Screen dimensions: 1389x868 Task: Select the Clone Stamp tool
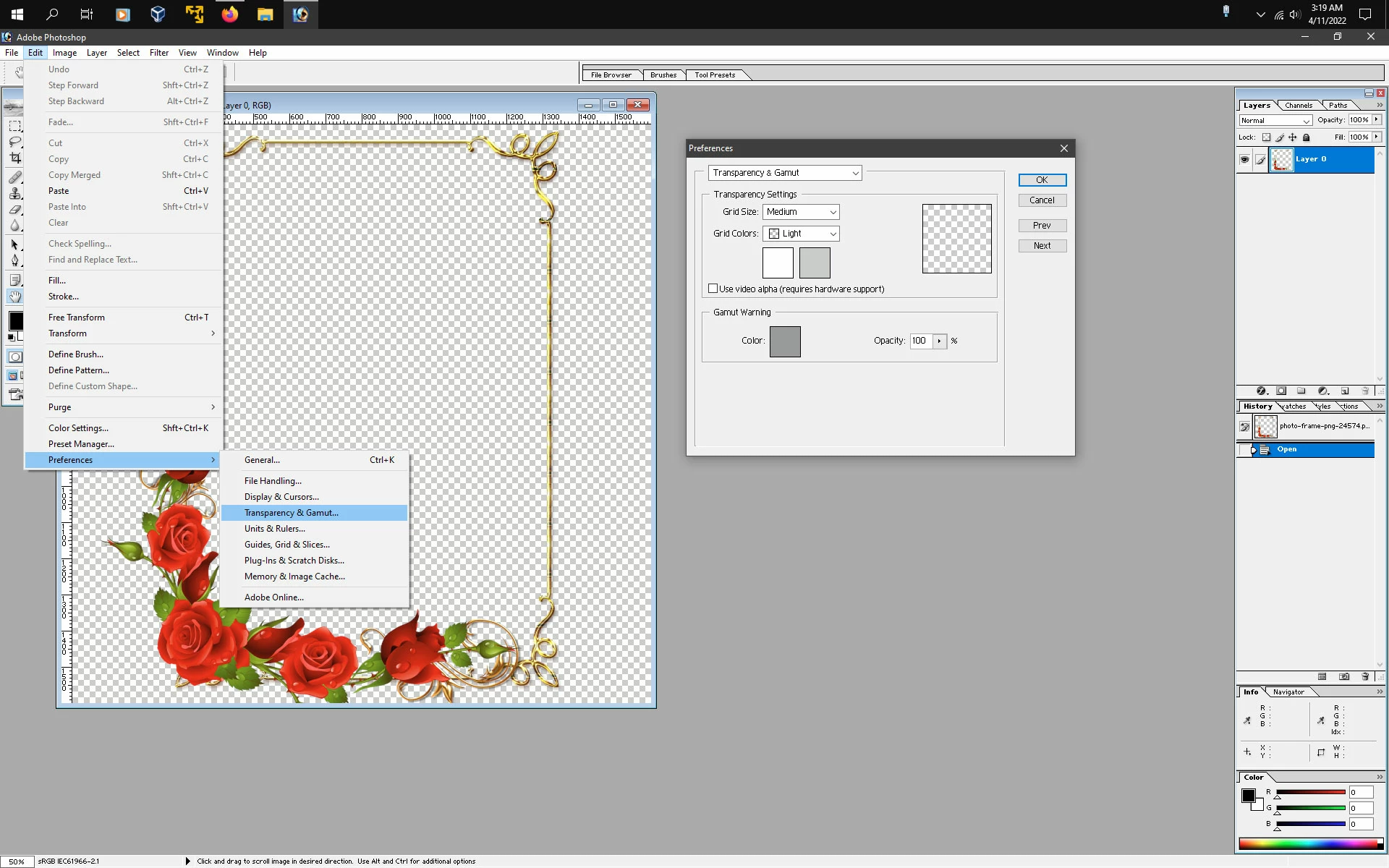[x=14, y=193]
